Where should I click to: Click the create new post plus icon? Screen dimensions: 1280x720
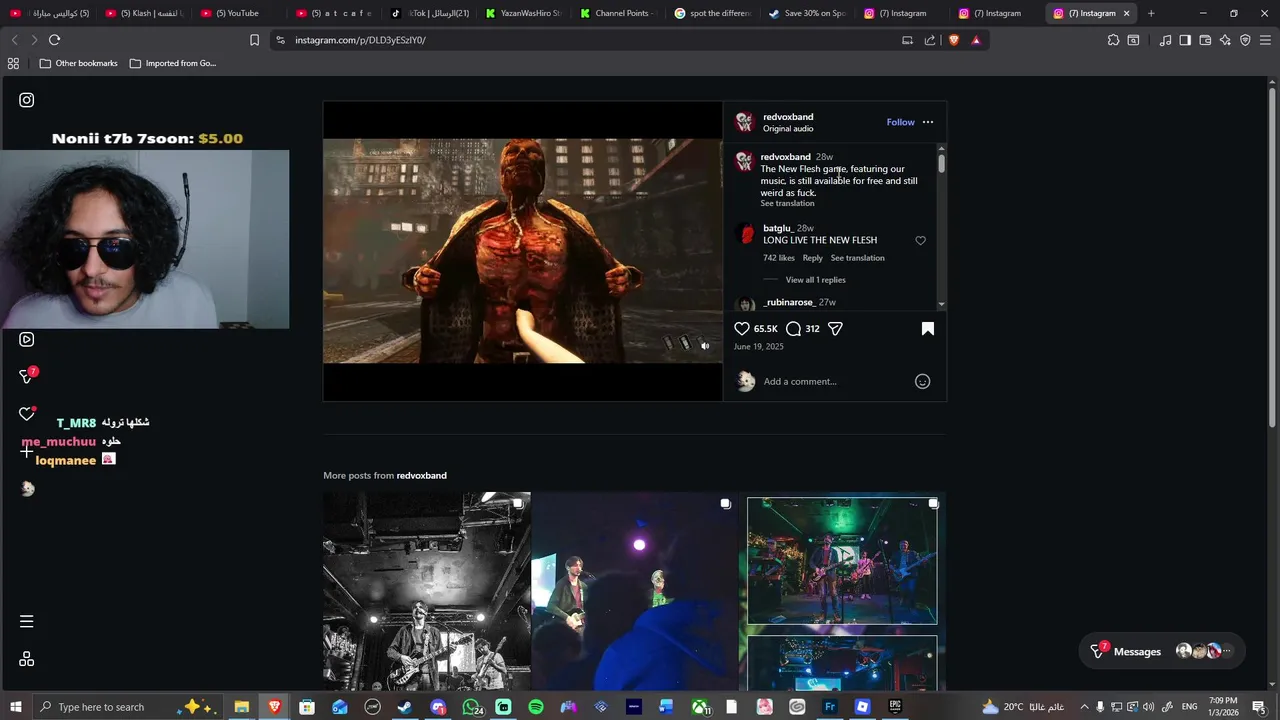point(27,451)
